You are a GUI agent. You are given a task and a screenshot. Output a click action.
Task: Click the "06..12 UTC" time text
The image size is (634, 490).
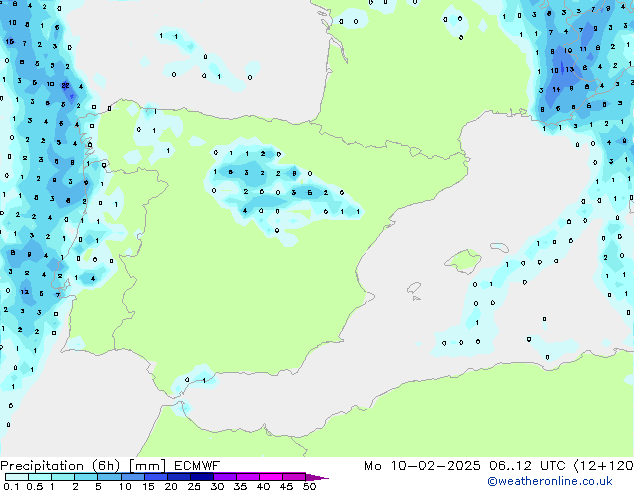[527, 466]
